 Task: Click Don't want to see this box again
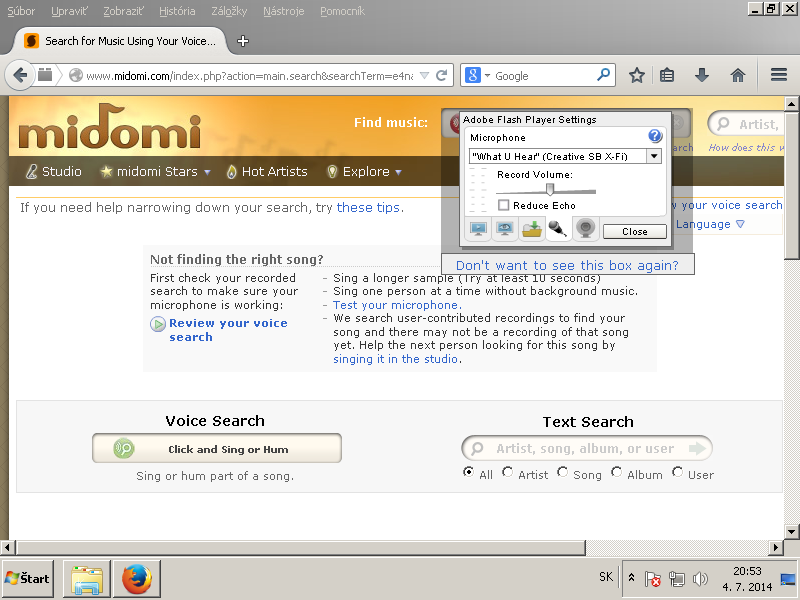(x=567, y=265)
